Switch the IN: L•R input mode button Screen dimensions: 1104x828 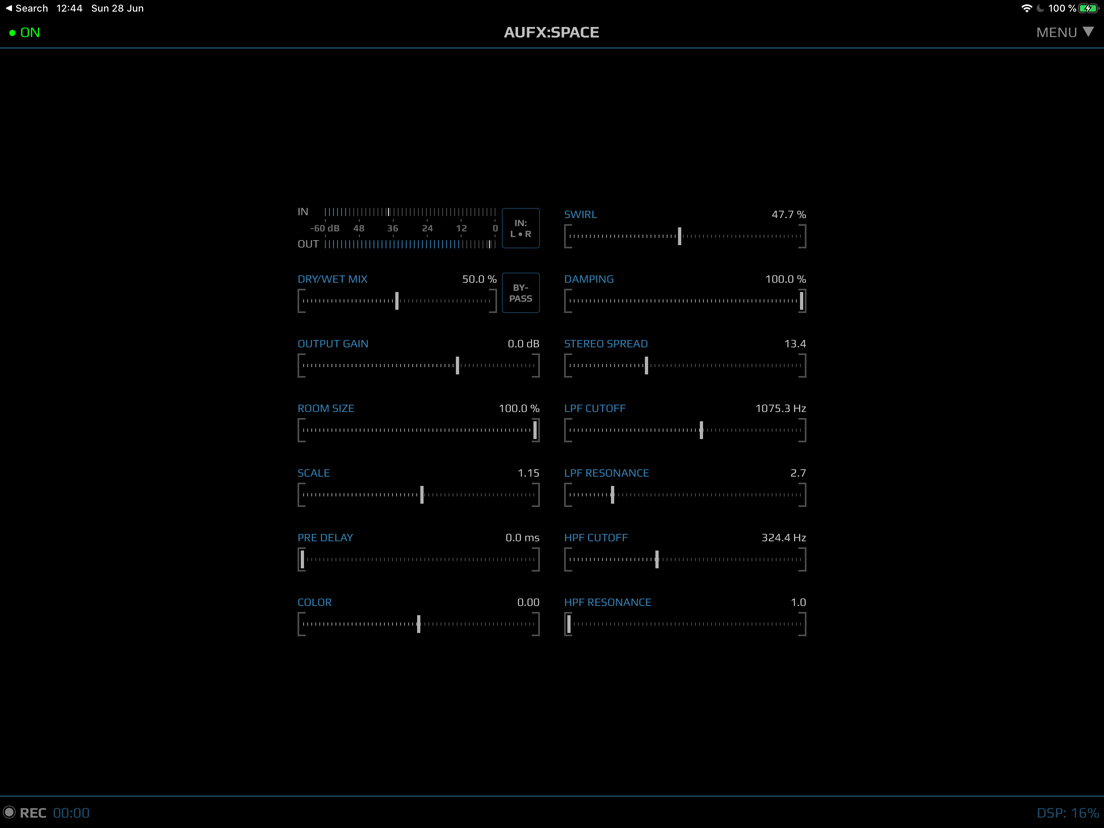[520, 228]
